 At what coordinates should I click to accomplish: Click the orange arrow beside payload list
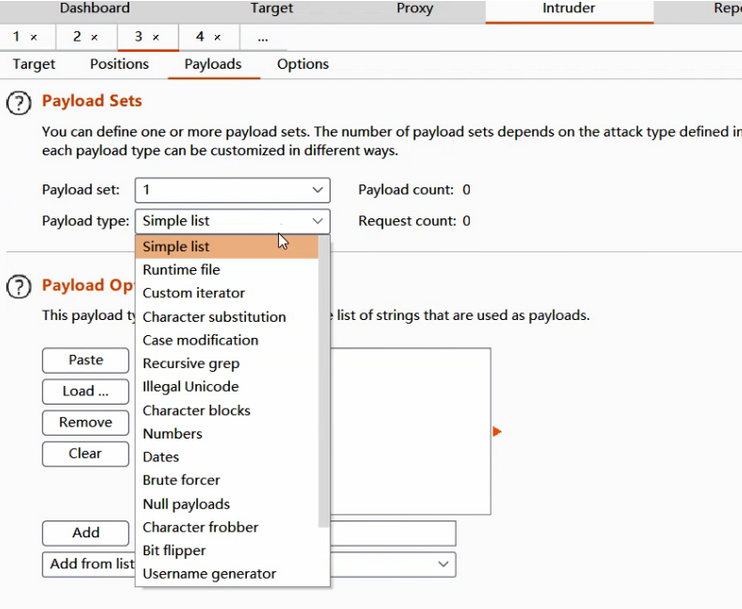click(497, 432)
